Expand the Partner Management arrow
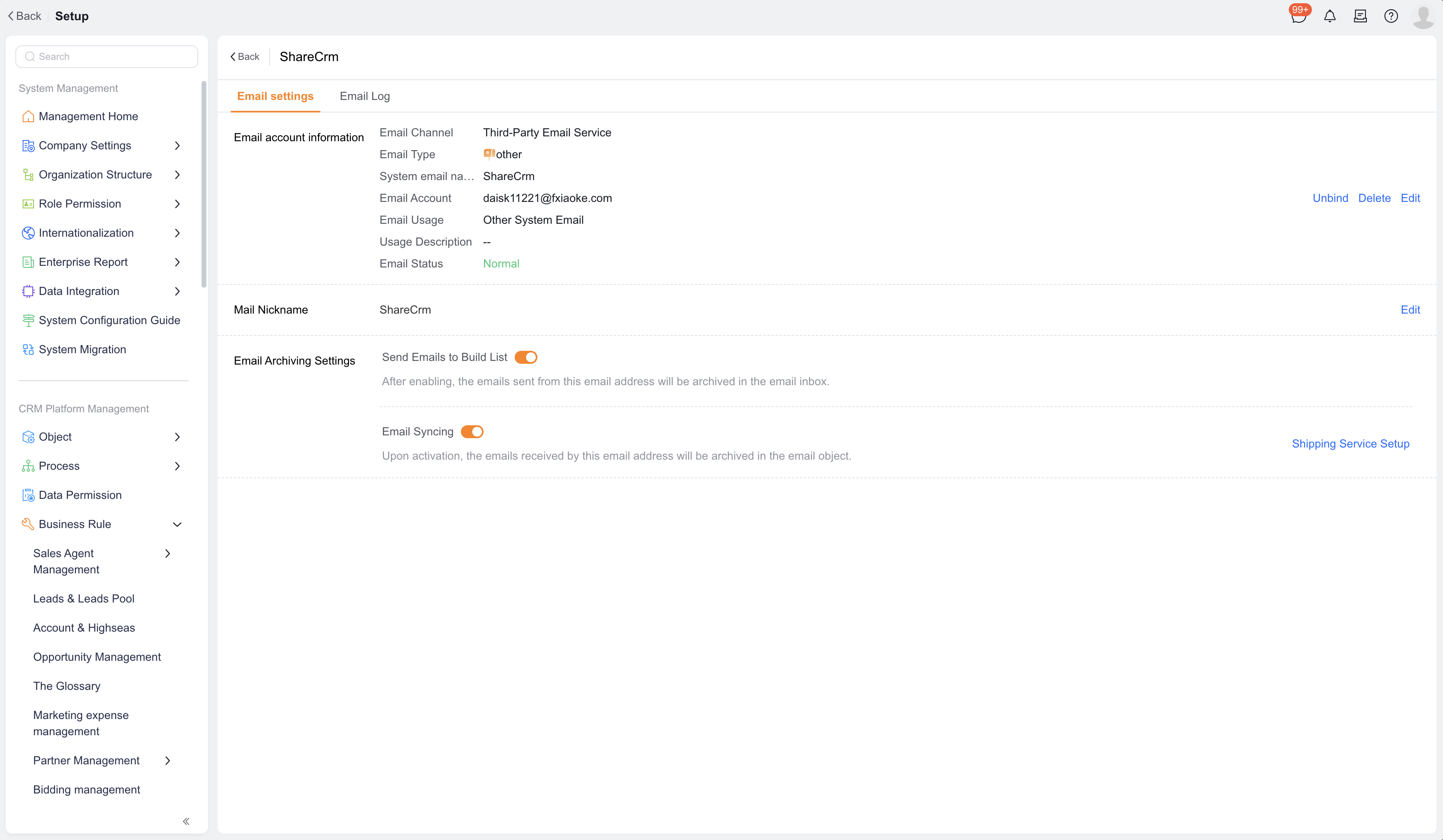This screenshot has height=840, width=1443. tap(168, 760)
